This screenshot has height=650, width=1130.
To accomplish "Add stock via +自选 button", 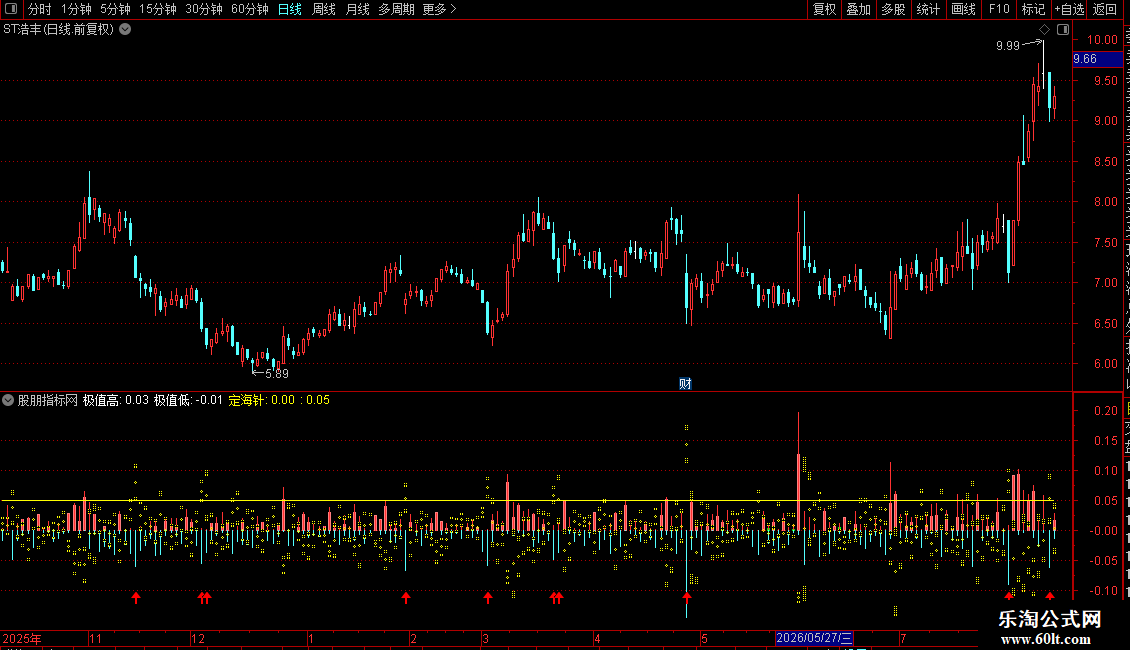I will click(1069, 9).
